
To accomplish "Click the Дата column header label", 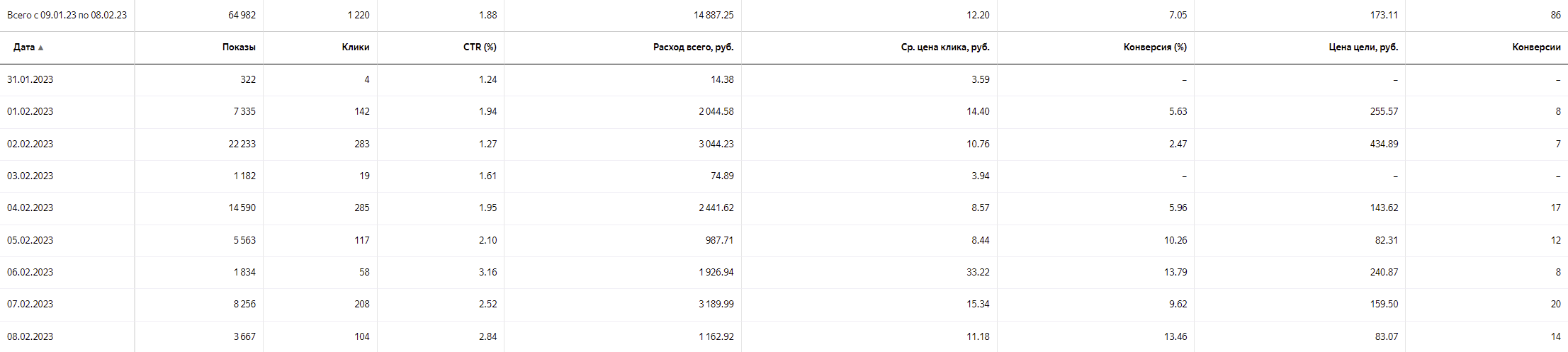I will (x=23, y=47).
